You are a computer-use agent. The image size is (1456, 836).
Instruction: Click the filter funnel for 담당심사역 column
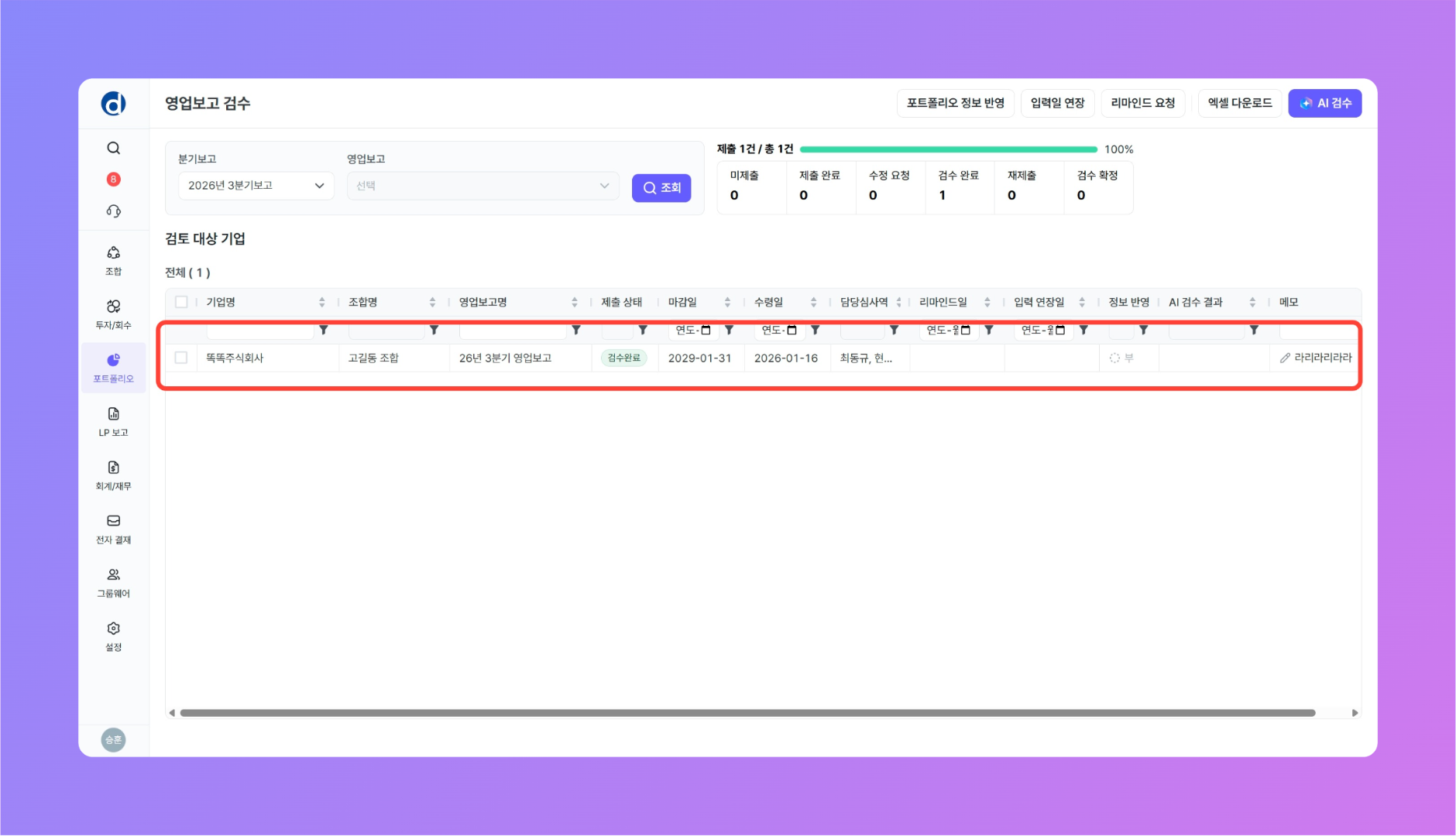pyautogui.click(x=894, y=331)
